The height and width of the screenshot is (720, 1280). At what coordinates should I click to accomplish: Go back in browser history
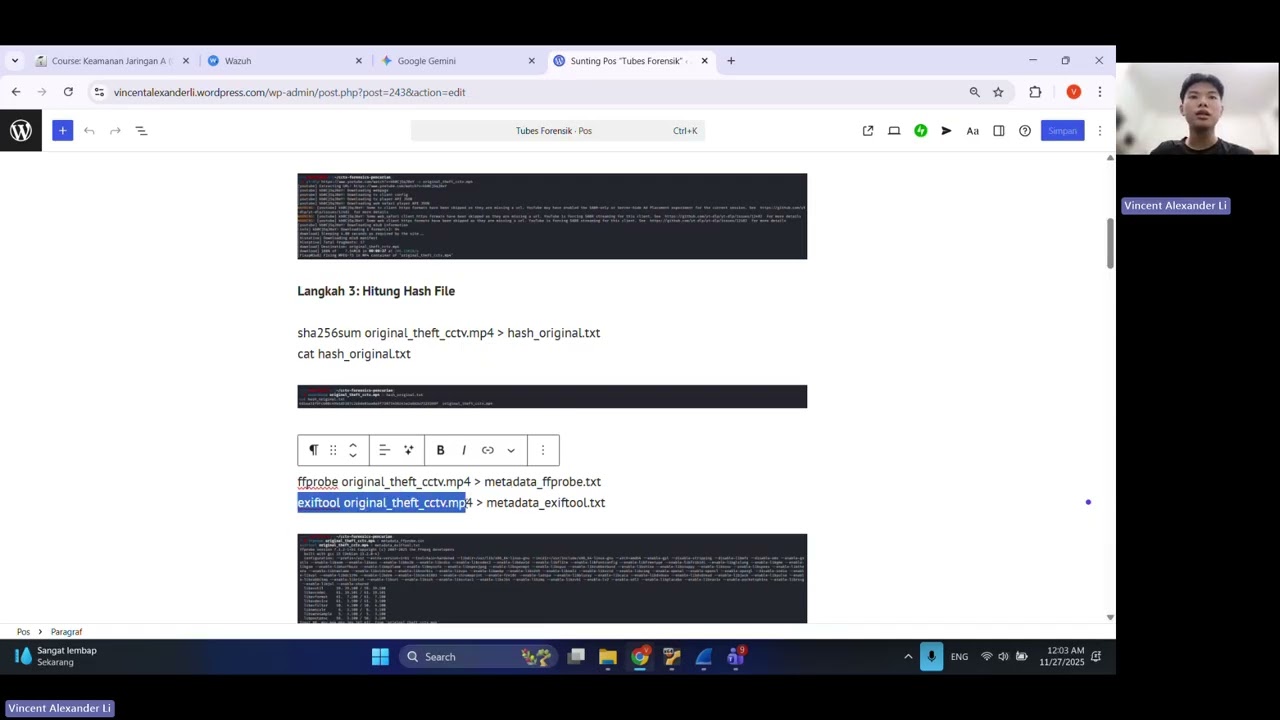click(16, 92)
